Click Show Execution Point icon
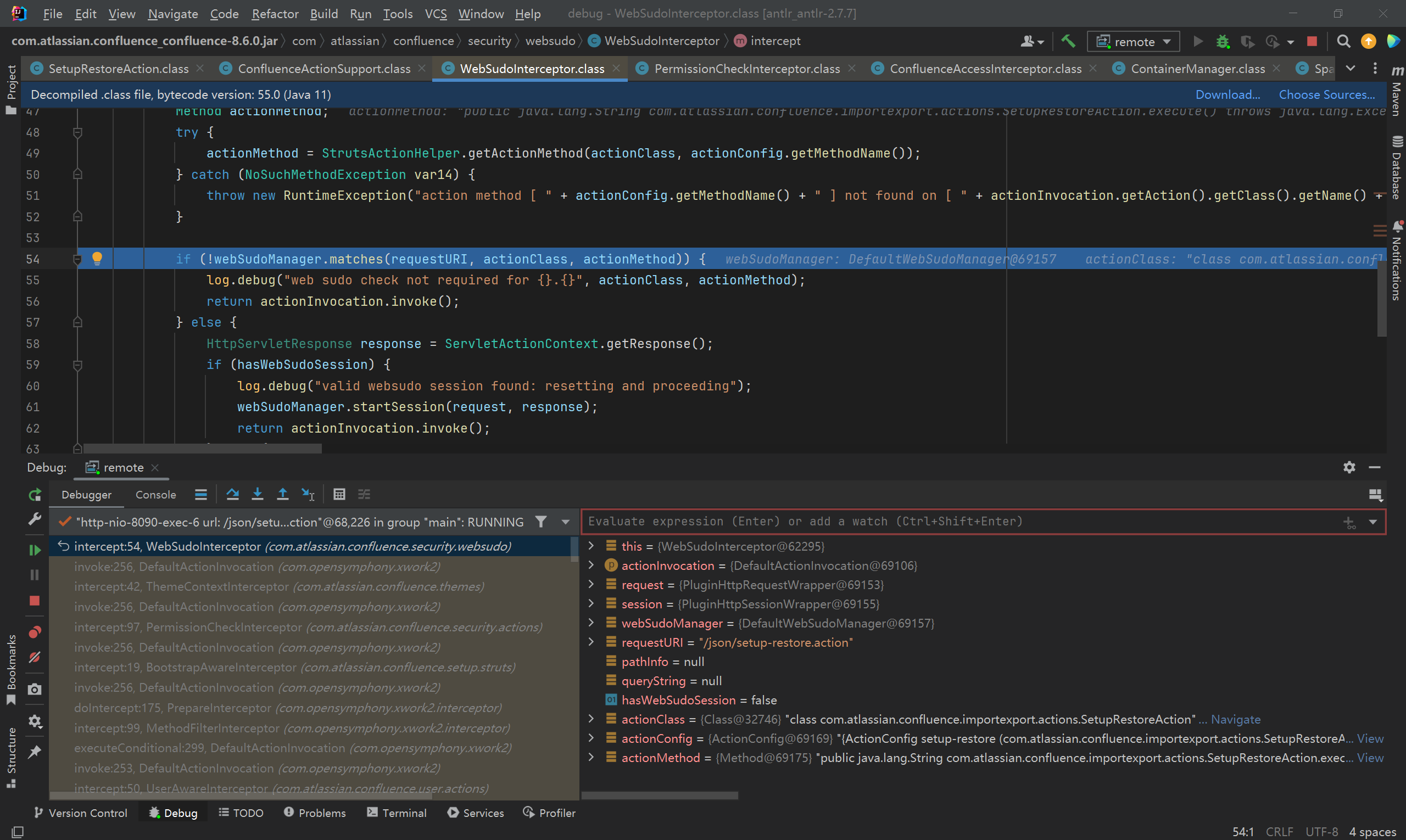The image size is (1406, 840). pyautogui.click(x=200, y=494)
